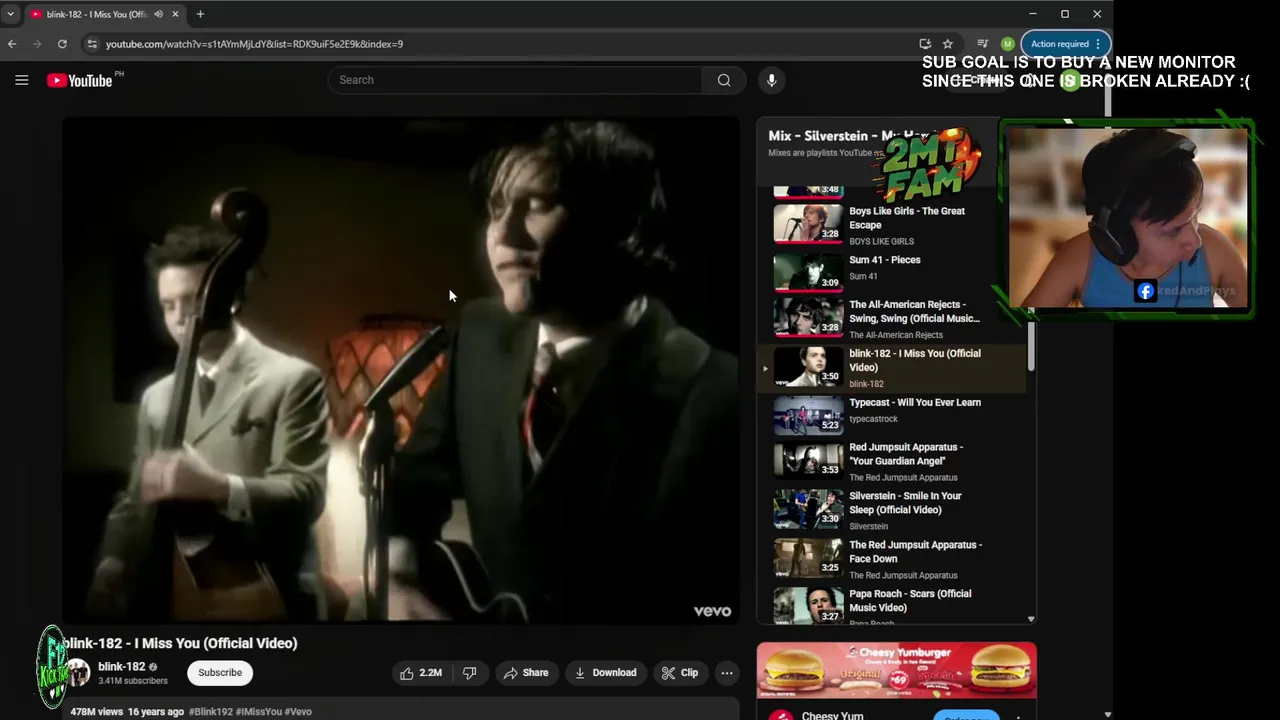Click the browser address bar URL
This screenshot has width=1280, height=720.
[x=254, y=44]
